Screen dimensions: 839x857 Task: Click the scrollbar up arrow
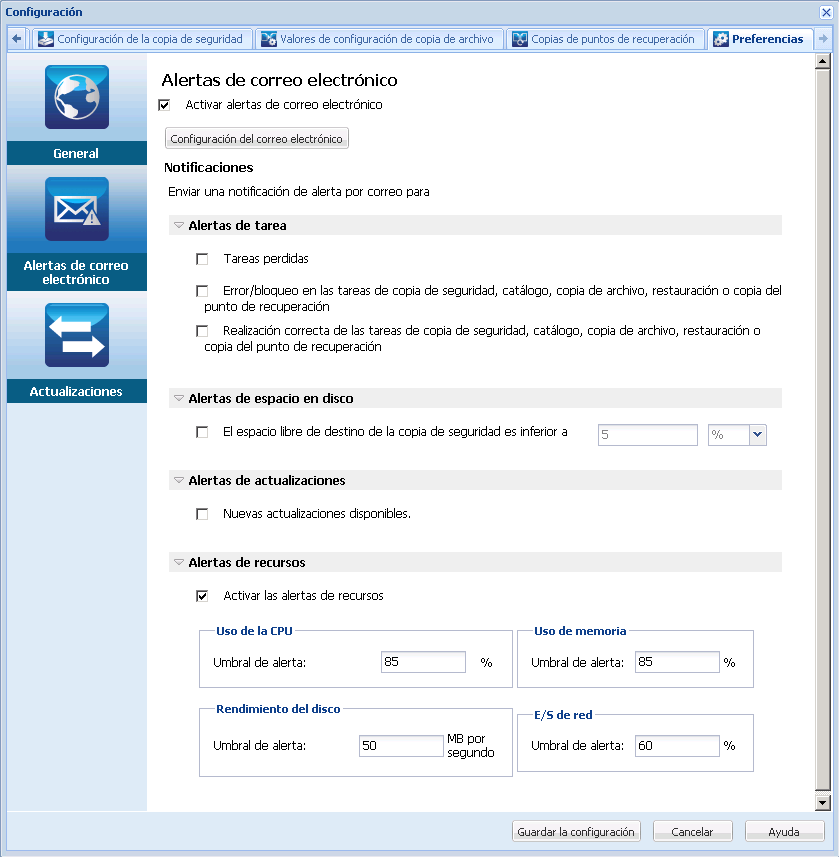822,61
